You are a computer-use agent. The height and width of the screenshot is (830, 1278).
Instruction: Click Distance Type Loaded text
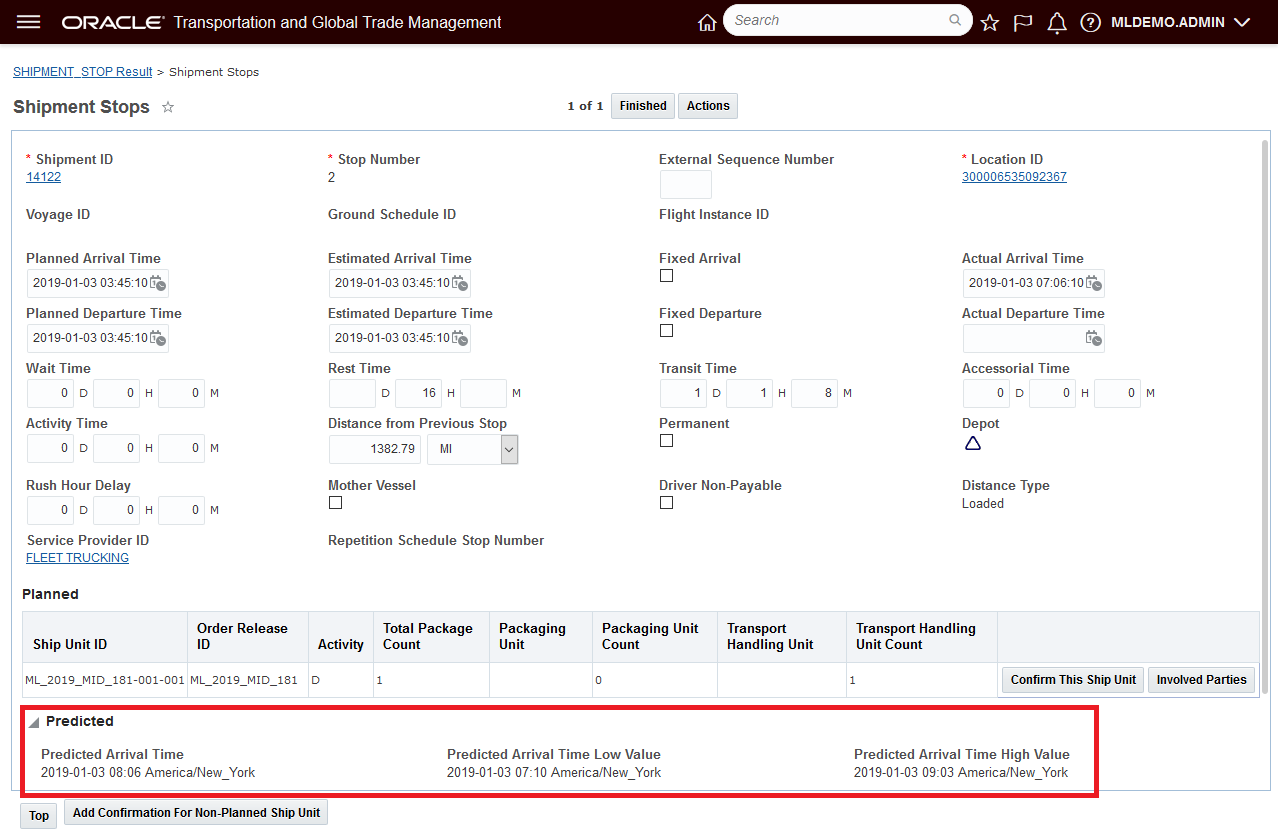point(983,504)
